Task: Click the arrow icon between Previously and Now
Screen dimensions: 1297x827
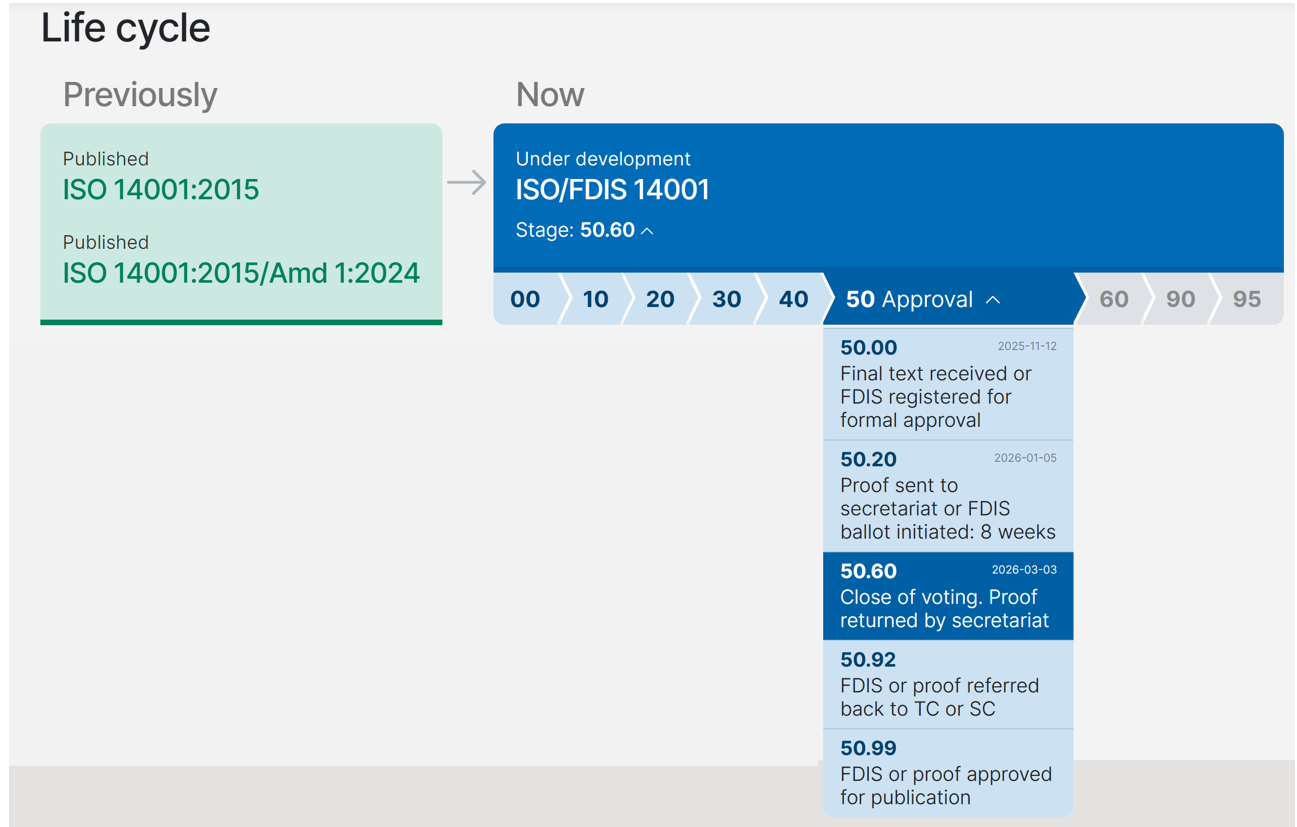Action: coord(466,183)
